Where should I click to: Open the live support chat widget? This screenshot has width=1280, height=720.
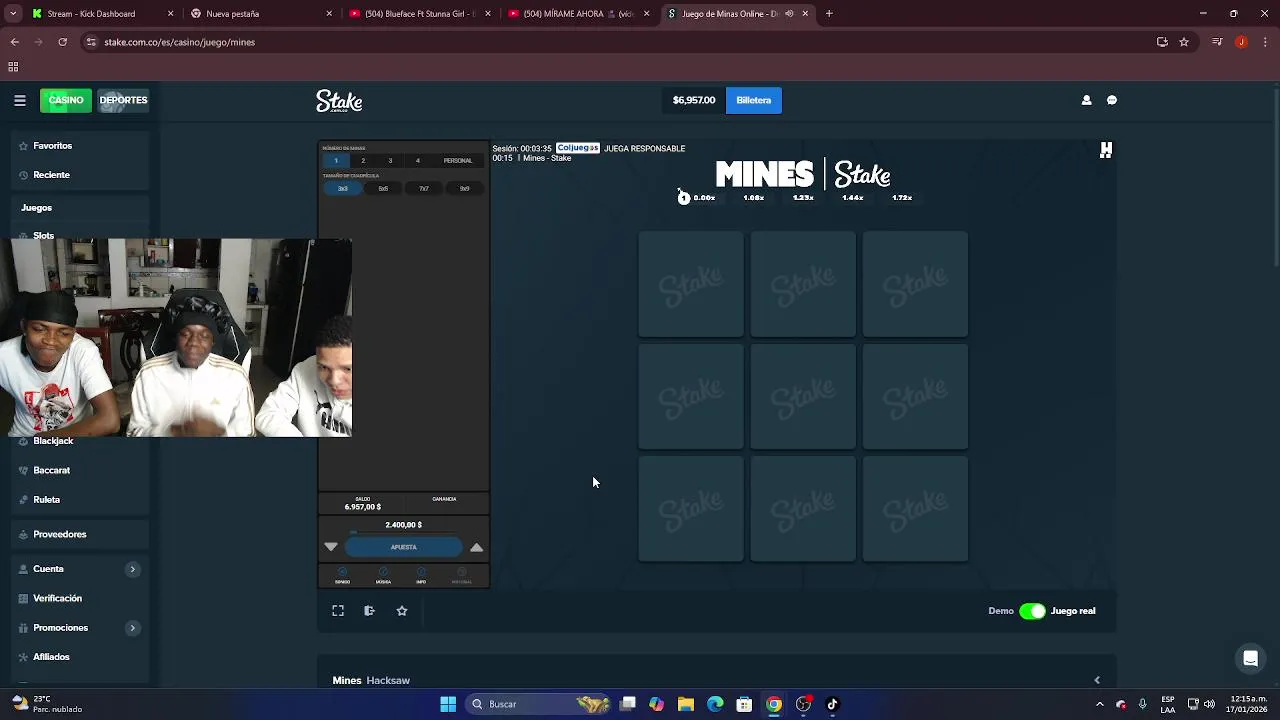tap(1250, 658)
